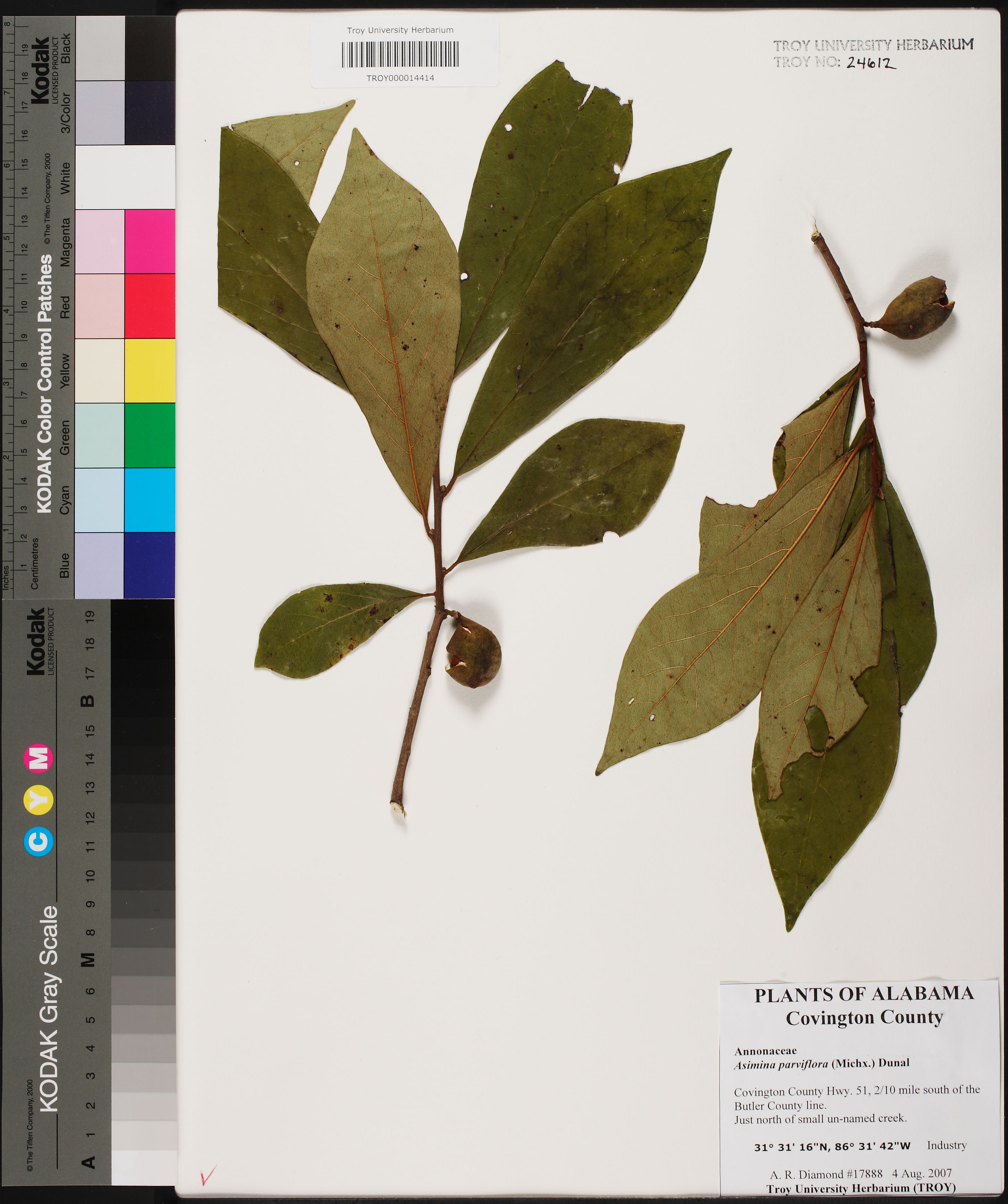Click the coordinates 31° 31' 16"N, 86° 31' 42"W

(x=832, y=1147)
